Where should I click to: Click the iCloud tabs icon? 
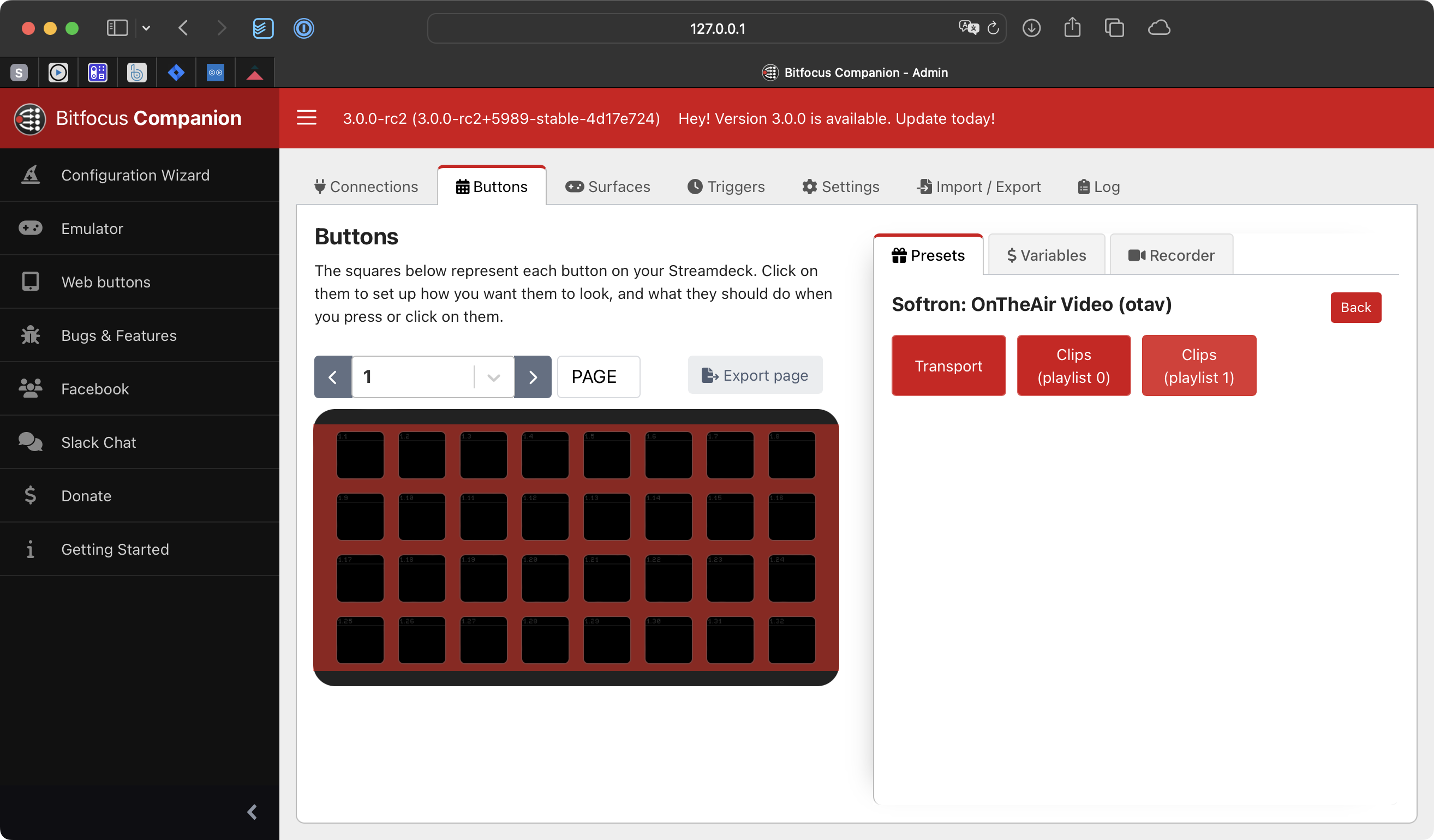coord(1159,28)
